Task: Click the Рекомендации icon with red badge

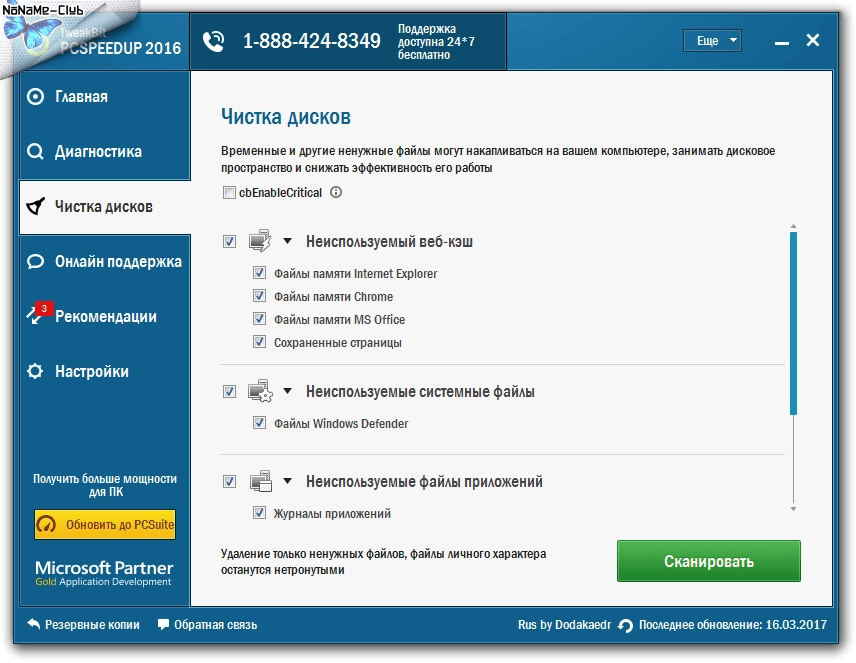Action: click(x=39, y=313)
